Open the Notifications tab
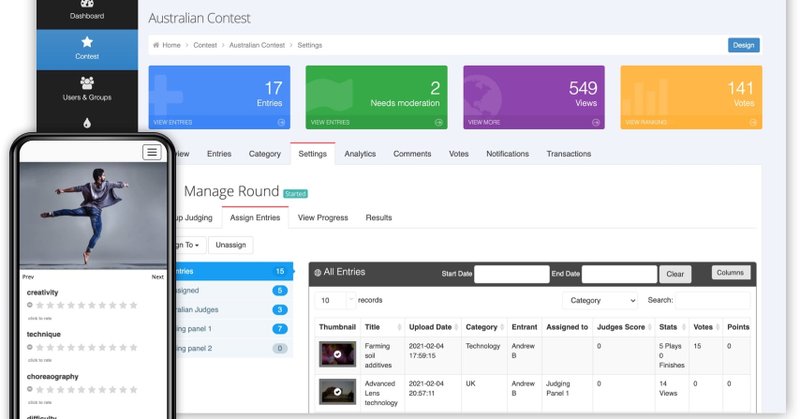The image size is (800, 419). 507,154
